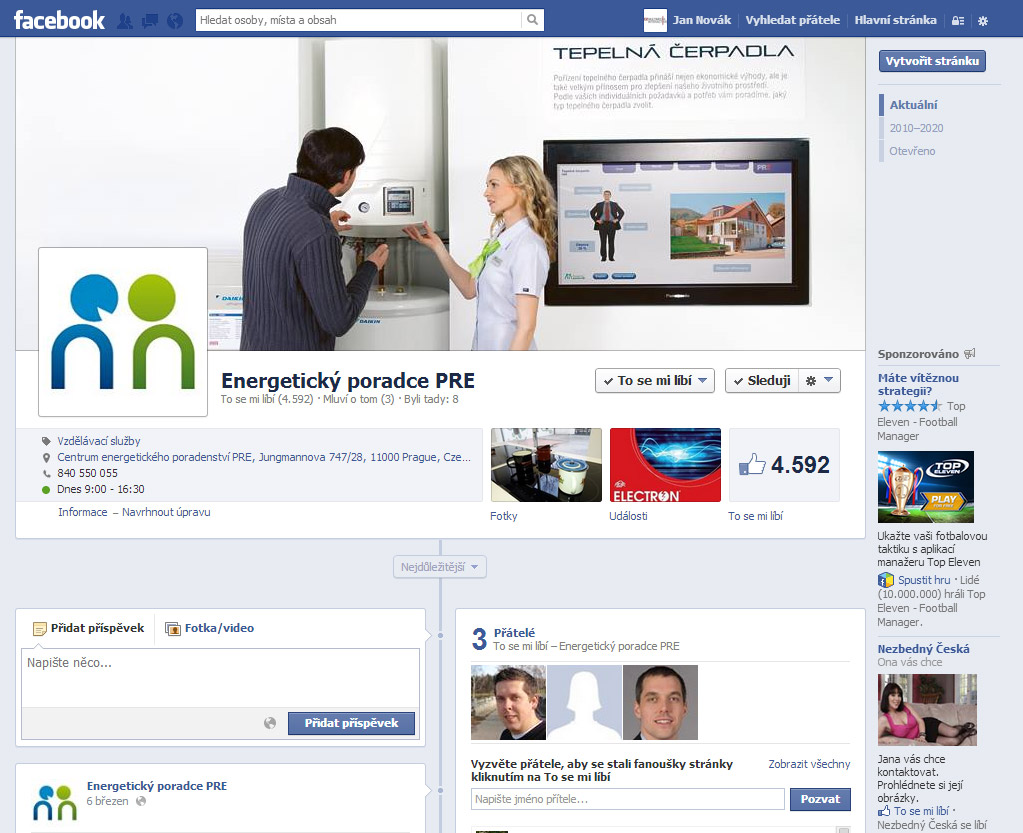Click in the Hledat osoby search field
This screenshot has width=1023, height=833.
[x=359, y=20]
